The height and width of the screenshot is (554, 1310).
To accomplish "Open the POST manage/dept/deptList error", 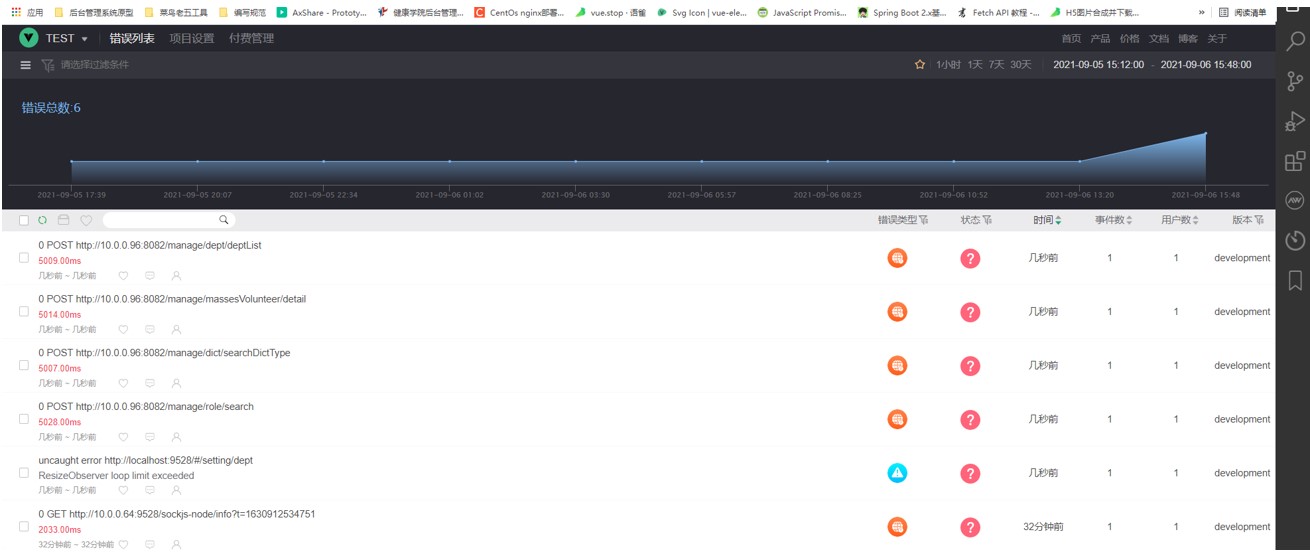I will coord(150,246).
